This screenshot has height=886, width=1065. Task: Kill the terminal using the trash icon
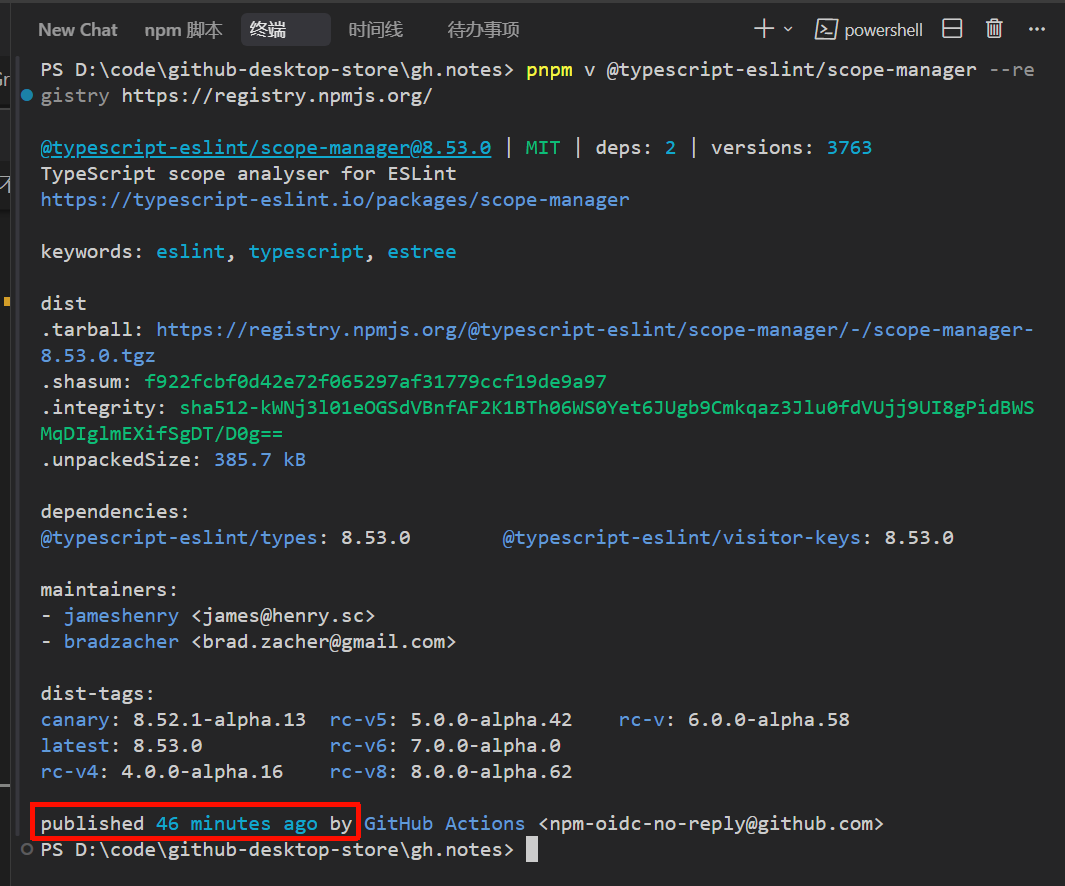pyautogui.click(x=994, y=29)
